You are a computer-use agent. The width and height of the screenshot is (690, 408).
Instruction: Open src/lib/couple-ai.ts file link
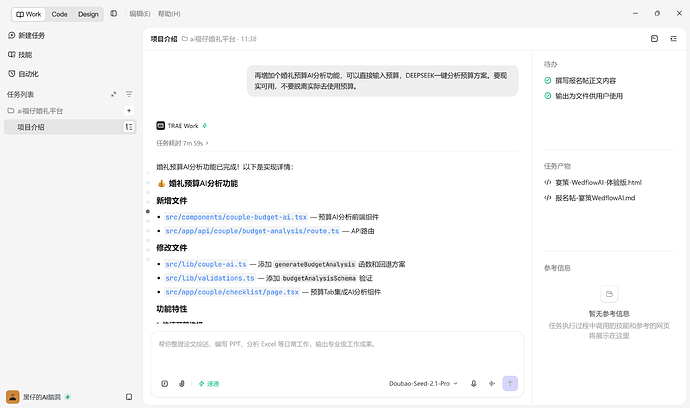click(x=206, y=264)
